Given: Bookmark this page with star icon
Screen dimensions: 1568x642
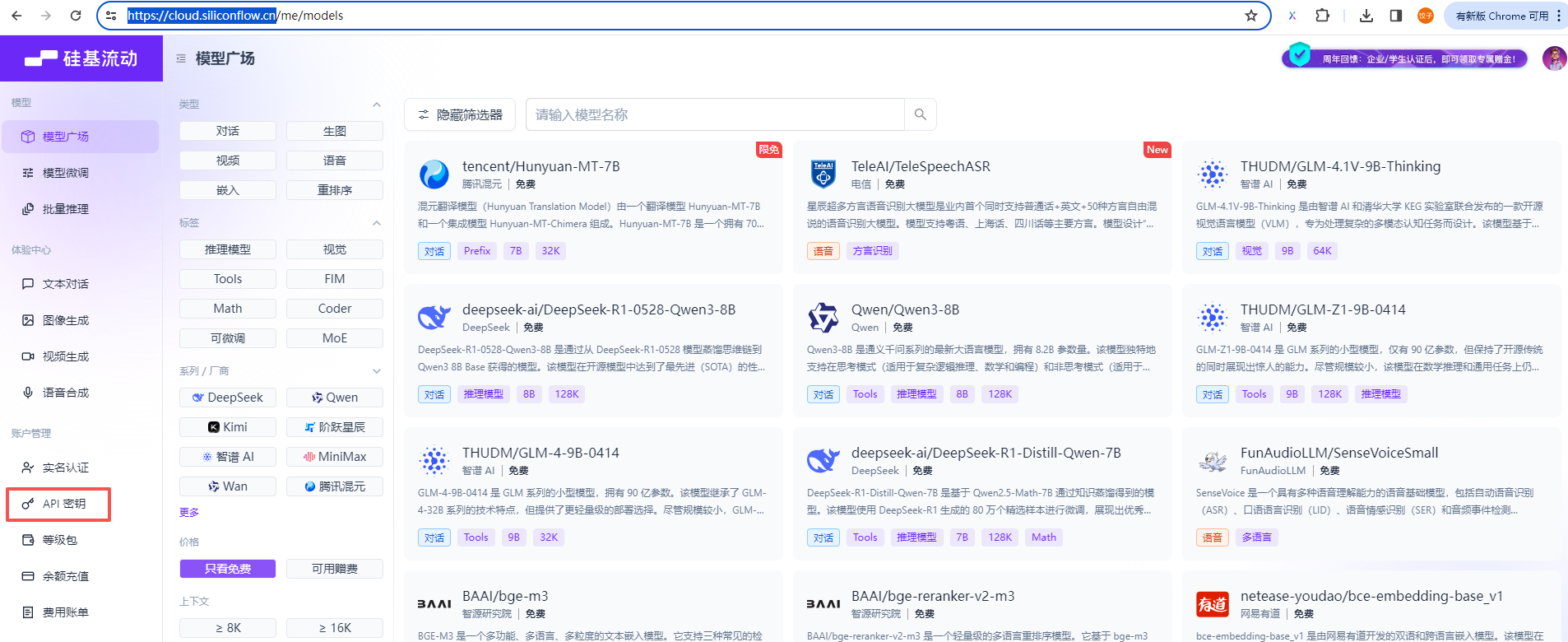Looking at the screenshot, I should [x=1251, y=16].
